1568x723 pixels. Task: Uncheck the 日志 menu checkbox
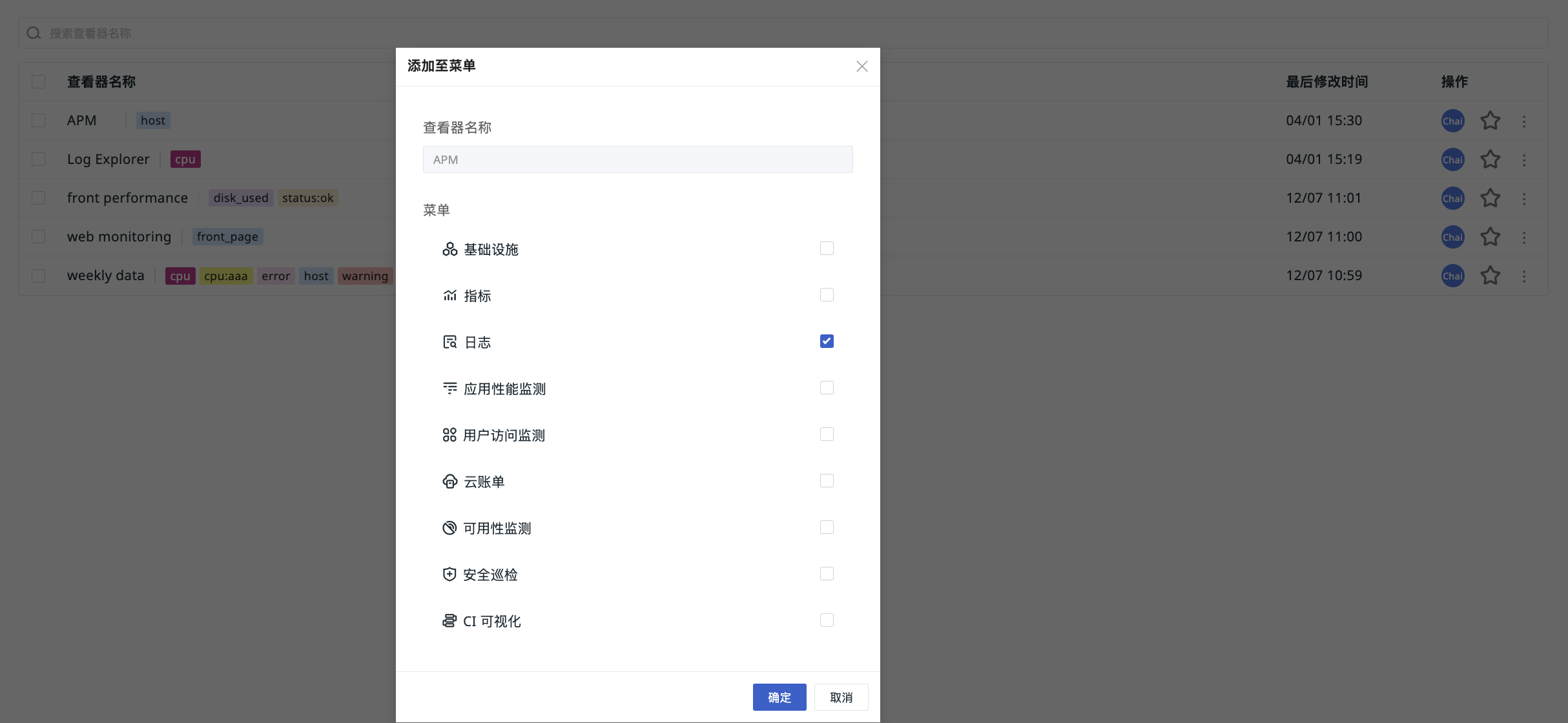(x=827, y=341)
